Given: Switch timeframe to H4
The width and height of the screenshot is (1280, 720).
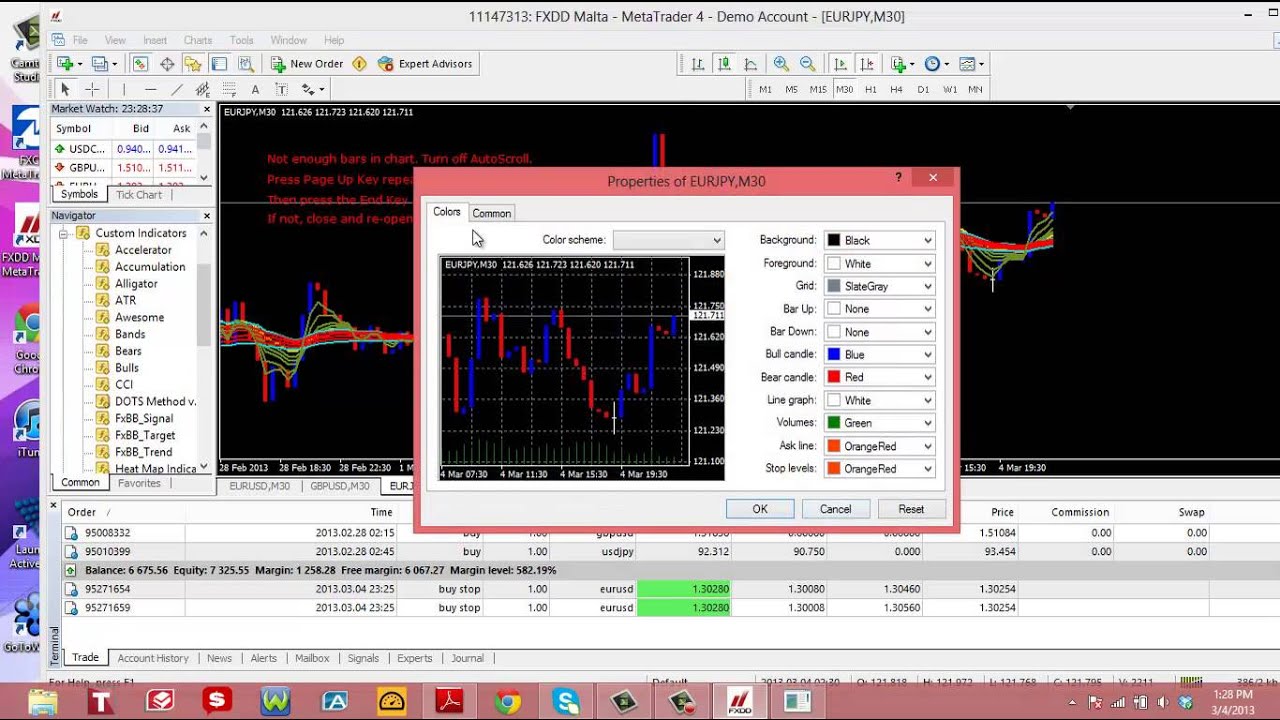Looking at the screenshot, I should tap(896, 89).
